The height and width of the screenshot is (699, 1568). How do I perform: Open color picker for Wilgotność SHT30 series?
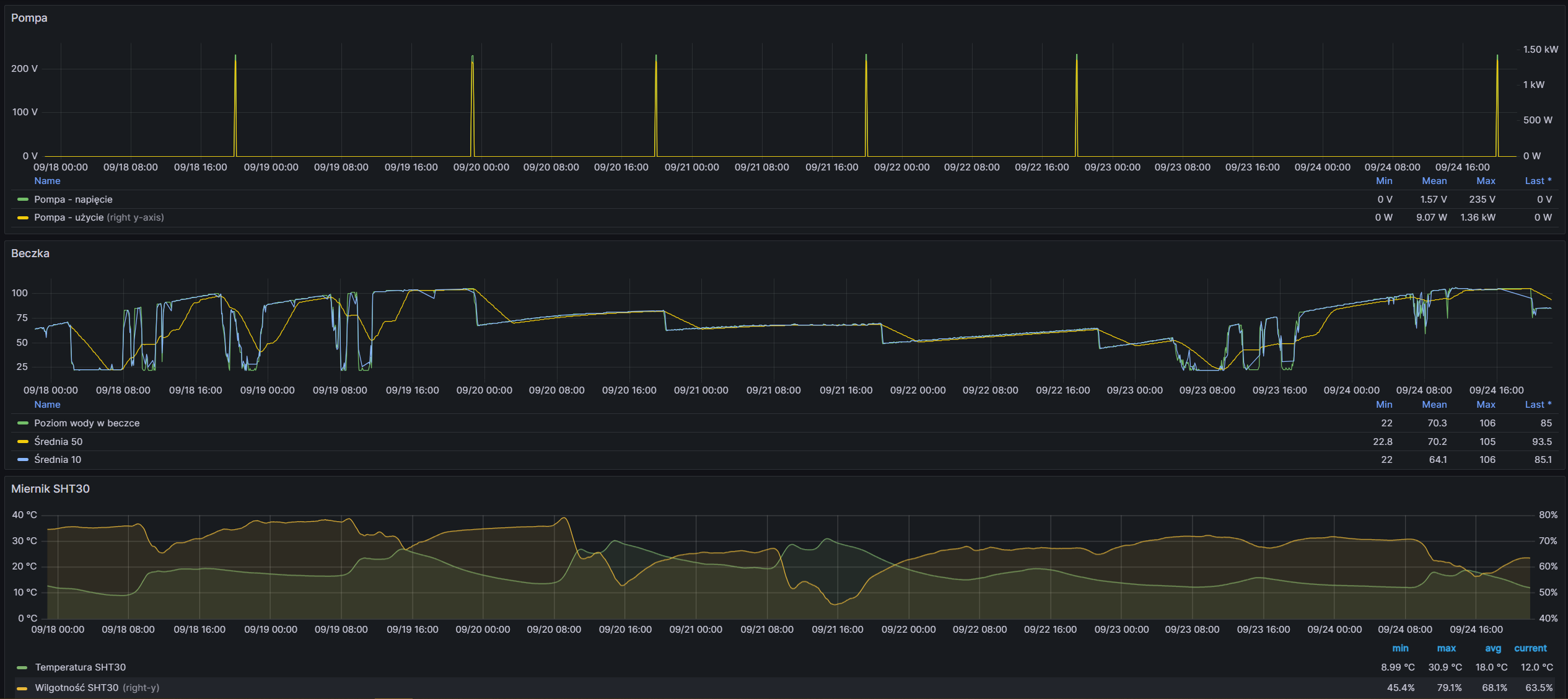pos(22,688)
